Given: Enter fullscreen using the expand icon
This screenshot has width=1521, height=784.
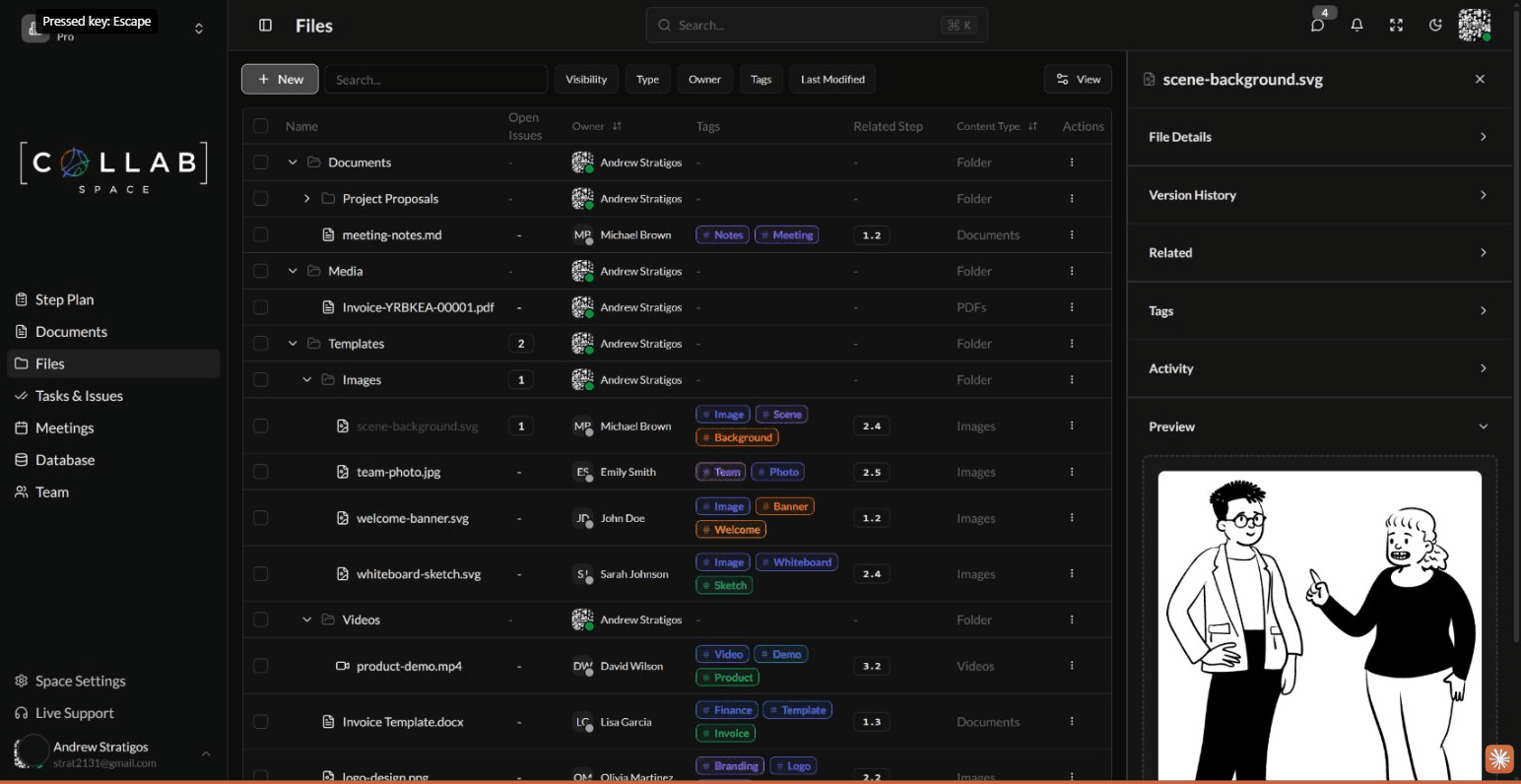Looking at the screenshot, I should (1396, 25).
